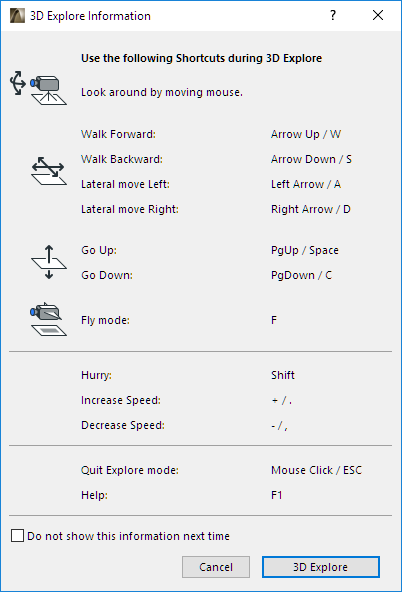Click the 3D Explore button
402x592 pixels.
coord(321,567)
